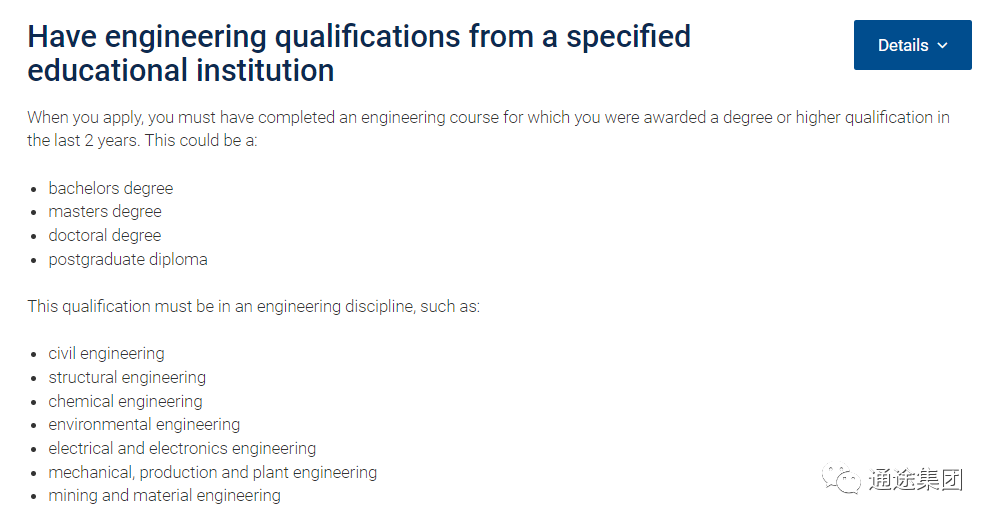This screenshot has width=996, height=523.
Task: Click the 'When you apply' paragraph
Action: [488, 129]
